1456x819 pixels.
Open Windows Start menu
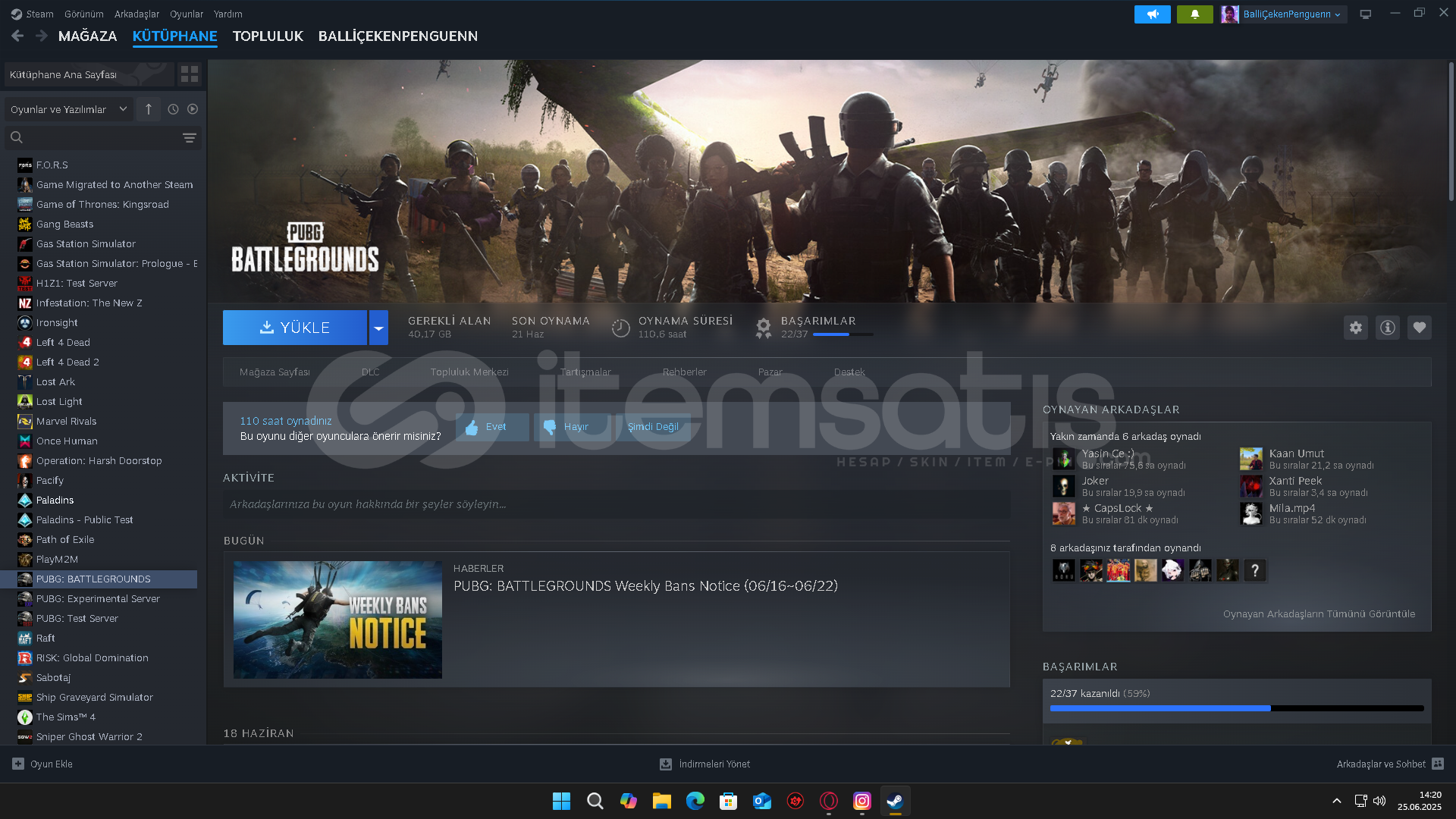pos(561,801)
